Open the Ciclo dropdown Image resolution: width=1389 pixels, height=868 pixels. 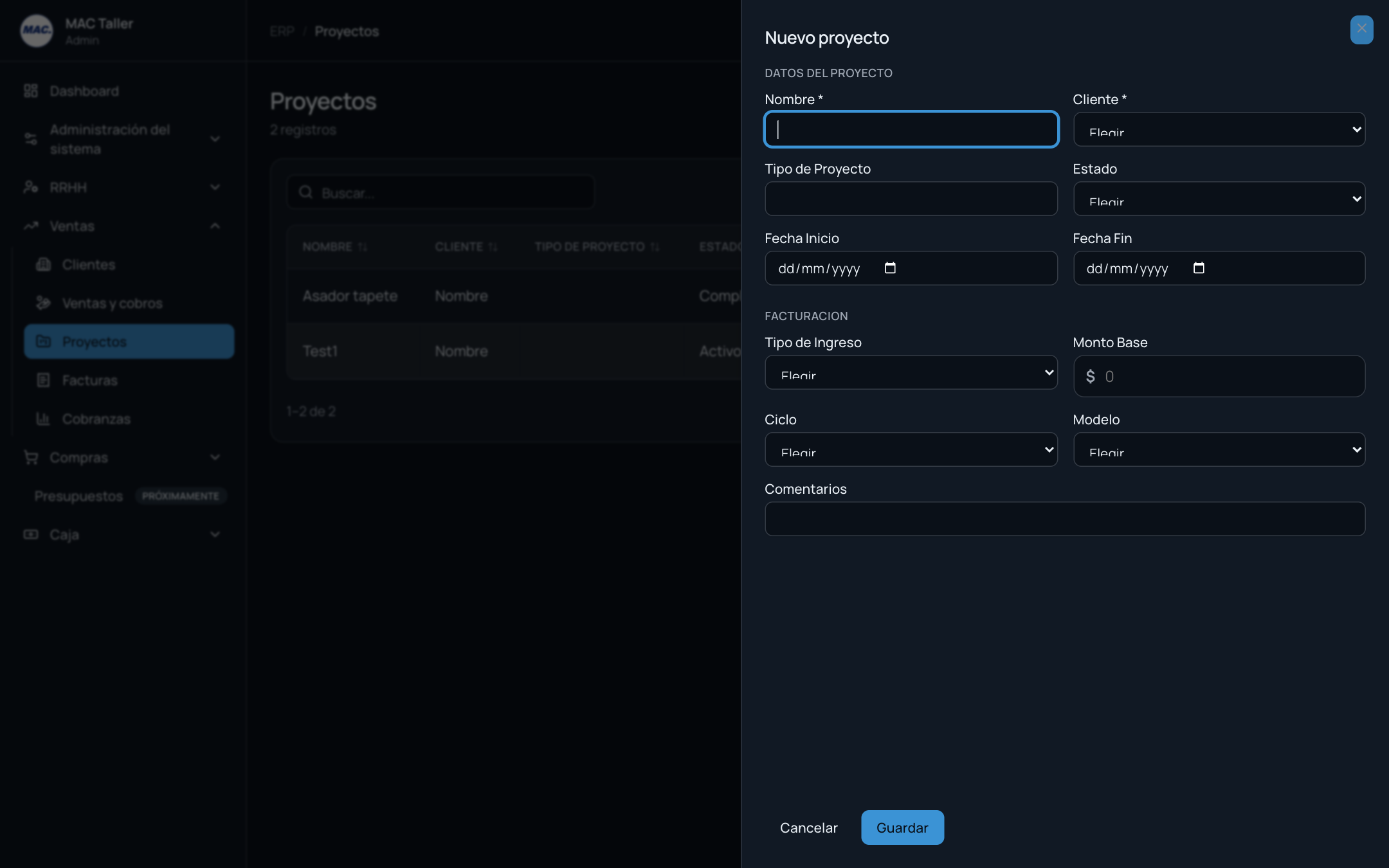click(x=911, y=449)
